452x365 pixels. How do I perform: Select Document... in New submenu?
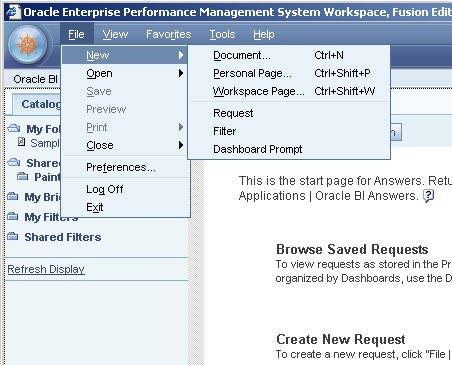pos(289,55)
